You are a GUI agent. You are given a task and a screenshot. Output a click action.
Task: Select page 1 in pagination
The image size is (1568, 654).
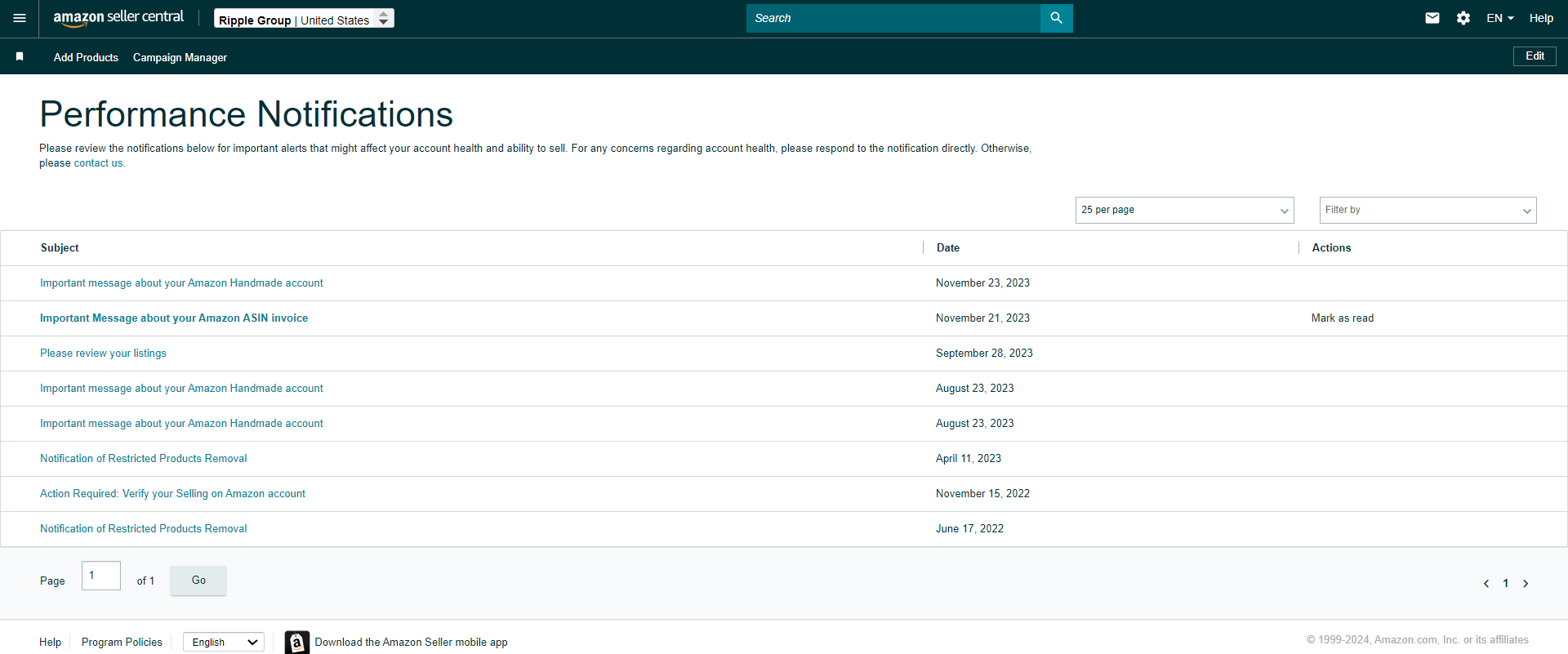[x=1505, y=583]
